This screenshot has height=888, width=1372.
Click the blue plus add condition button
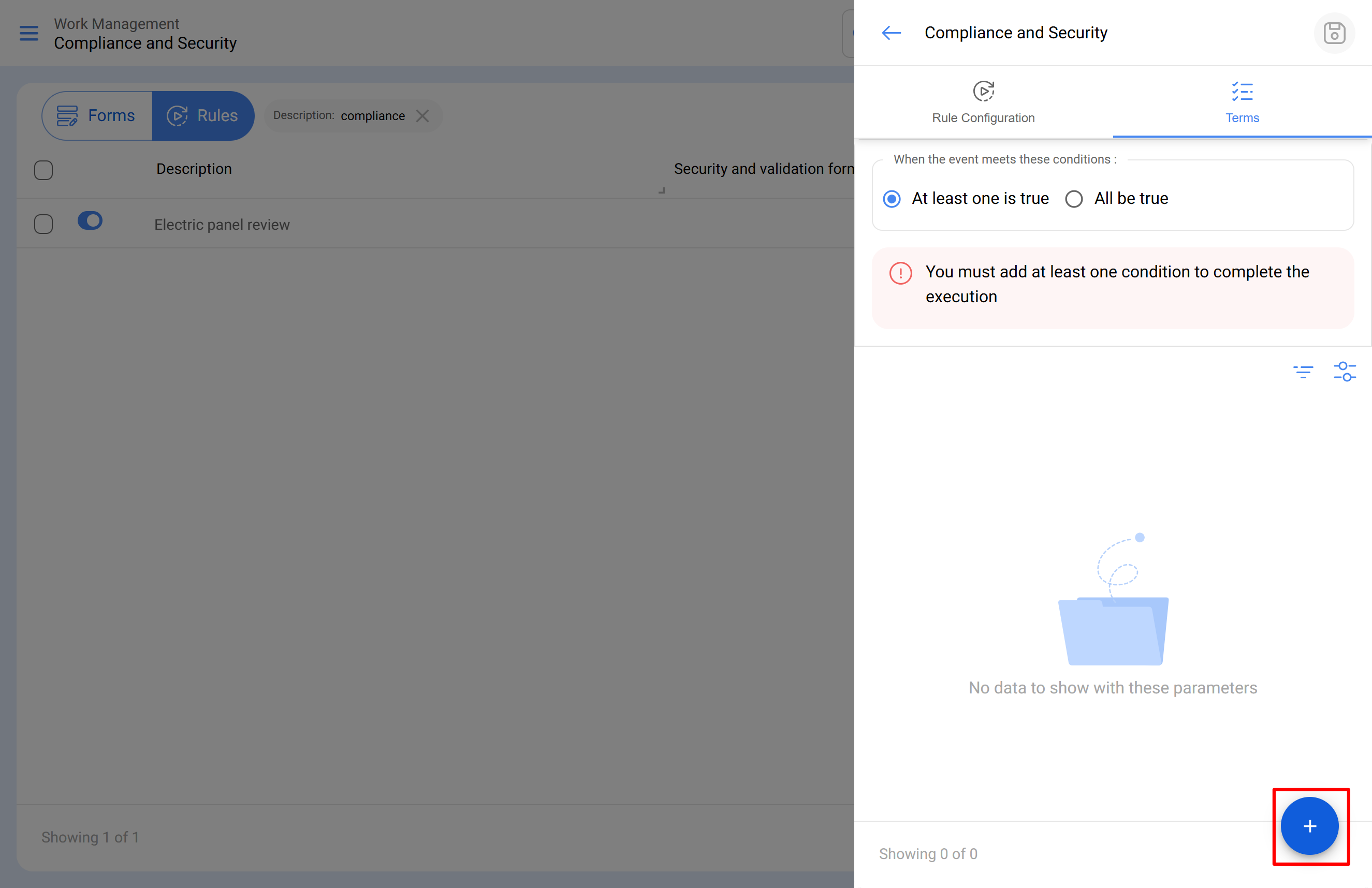(x=1309, y=825)
